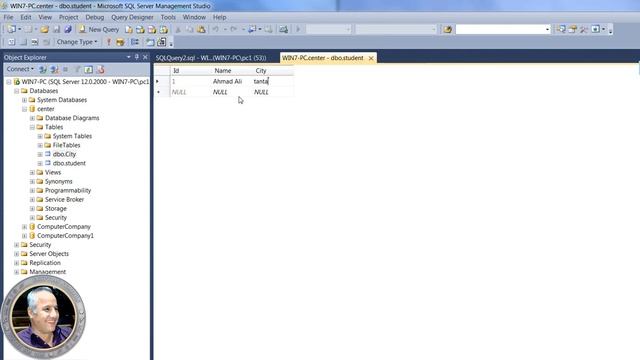Select the dbo.student table in tree

point(69,163)
